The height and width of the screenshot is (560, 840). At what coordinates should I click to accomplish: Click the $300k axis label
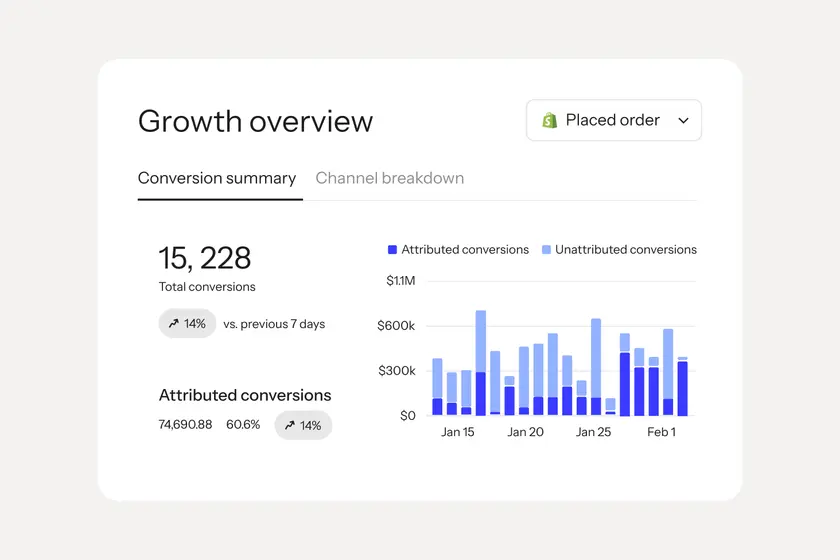coord(396,371)
